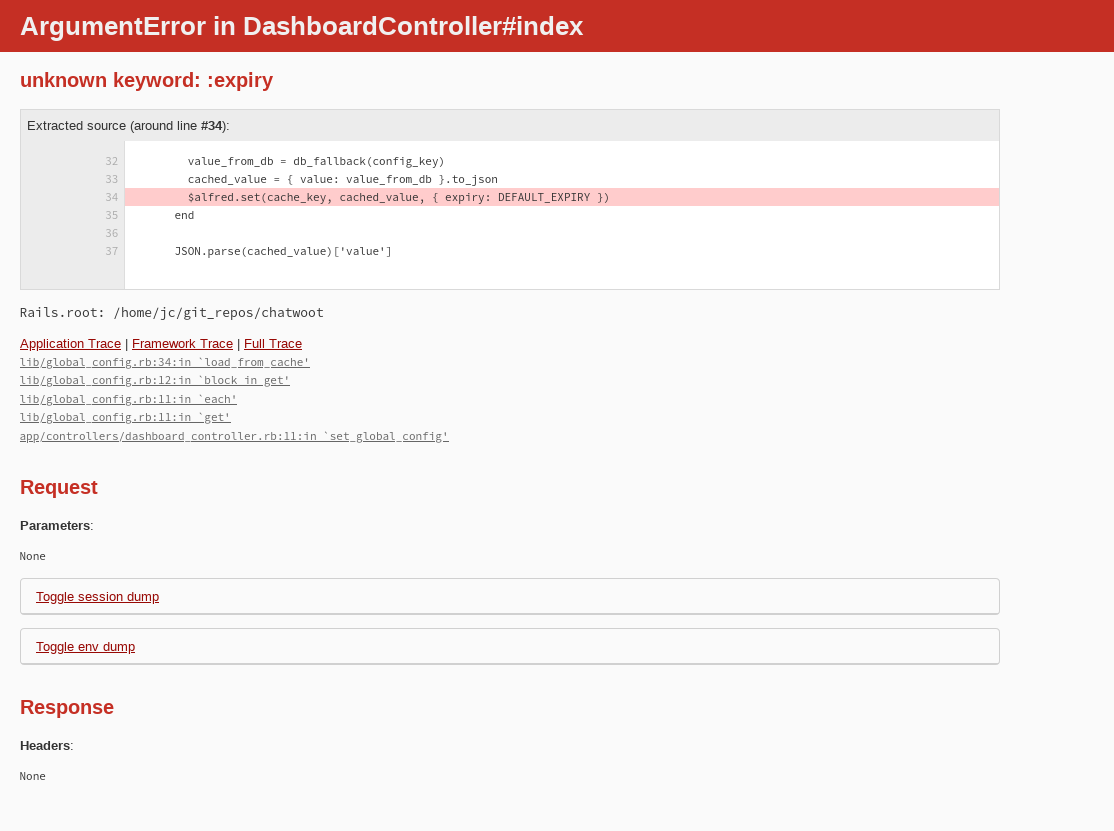Expand the env dump section
This screenshot has height=831, width=1114.
85,646
